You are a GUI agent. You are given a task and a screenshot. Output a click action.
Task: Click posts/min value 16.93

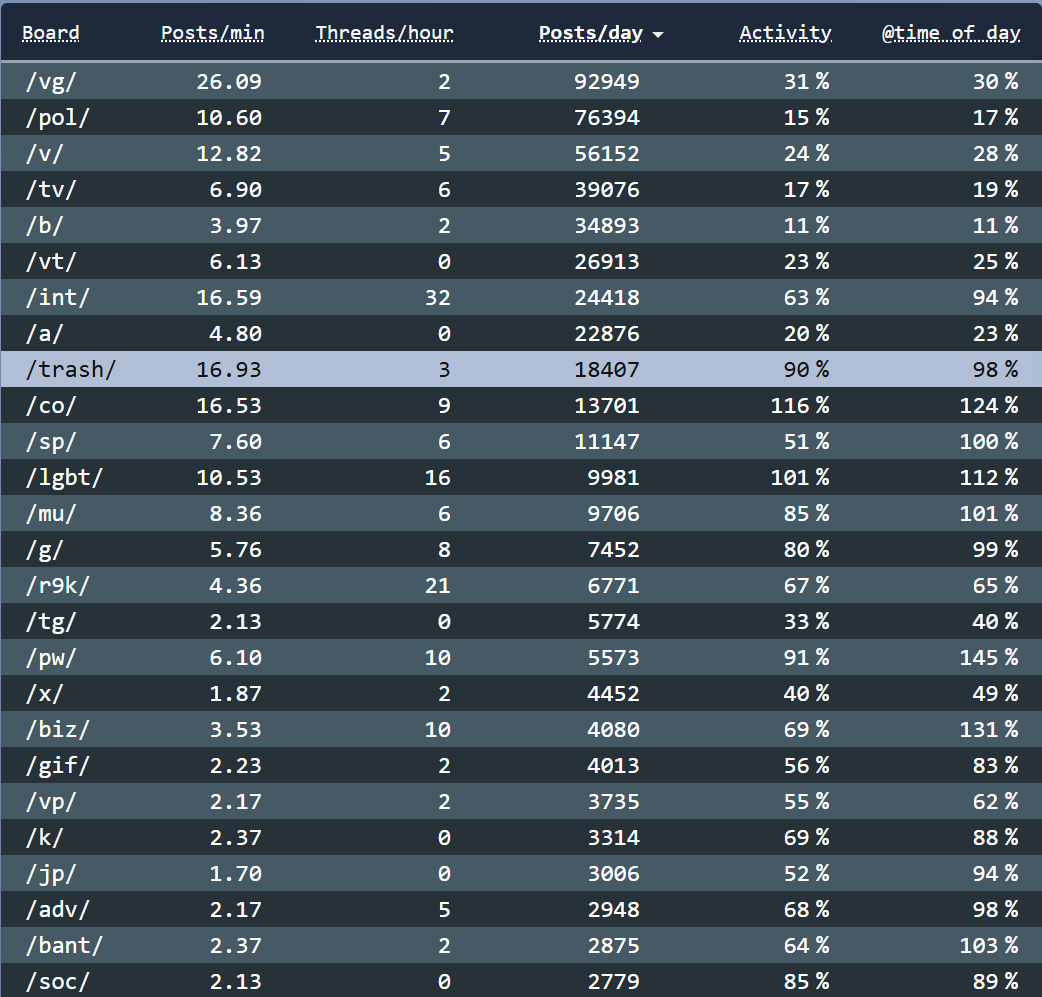coord(229,369)
